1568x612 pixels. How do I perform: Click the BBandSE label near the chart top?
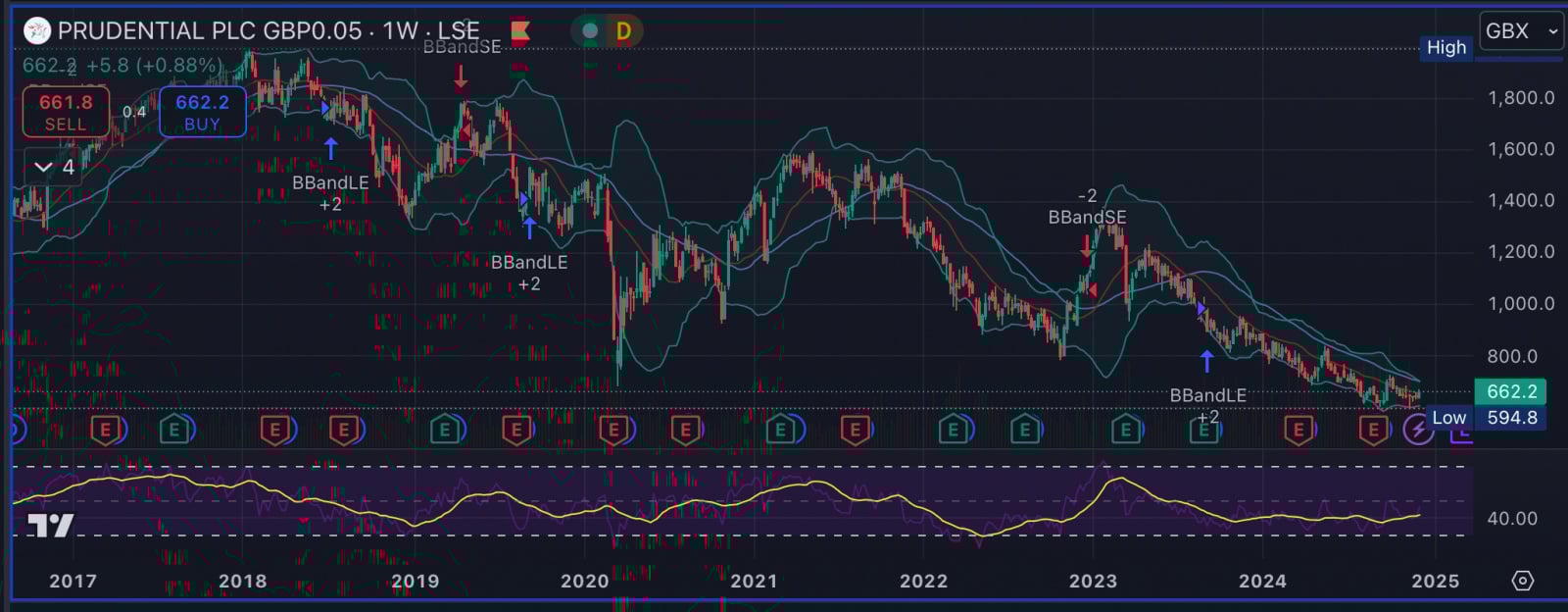click(x=462, y=46)
